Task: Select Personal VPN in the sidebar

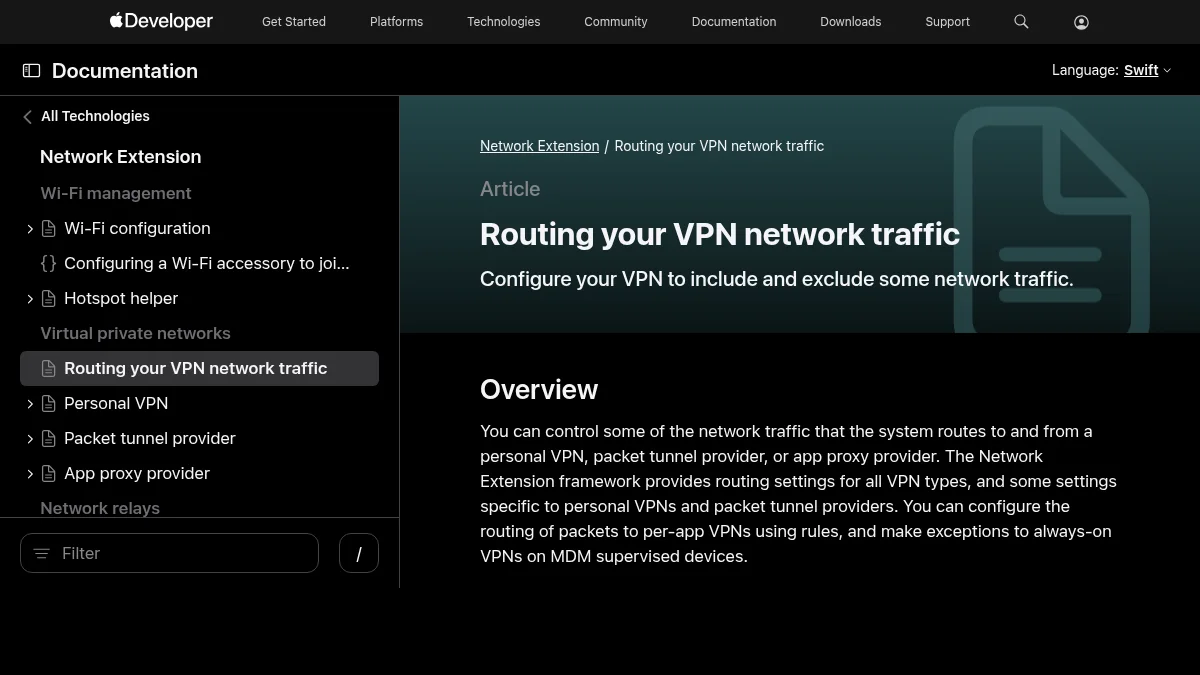Action: 116,404
